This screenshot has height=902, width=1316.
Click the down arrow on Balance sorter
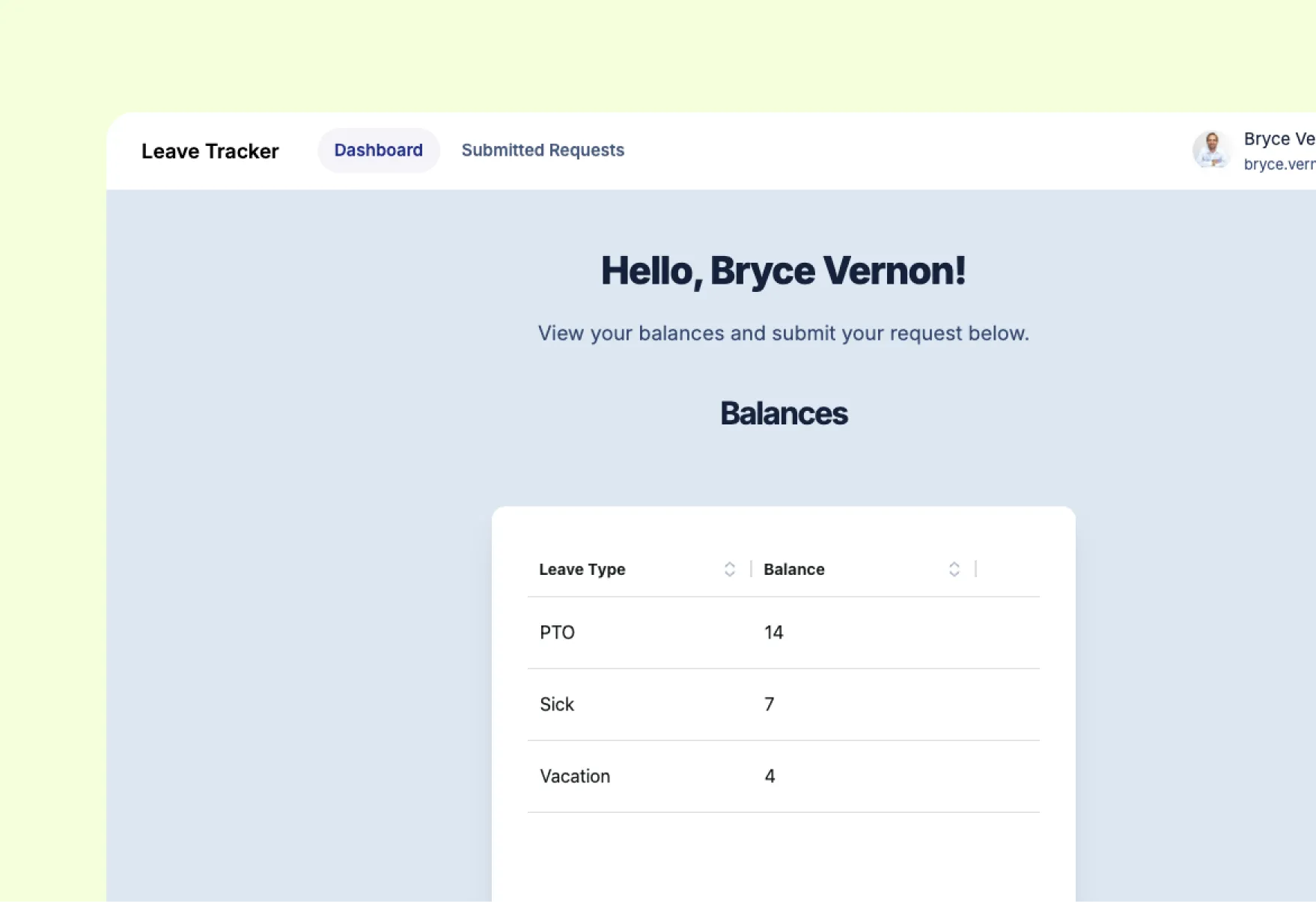pyautogui.click(x=954, y=573)
